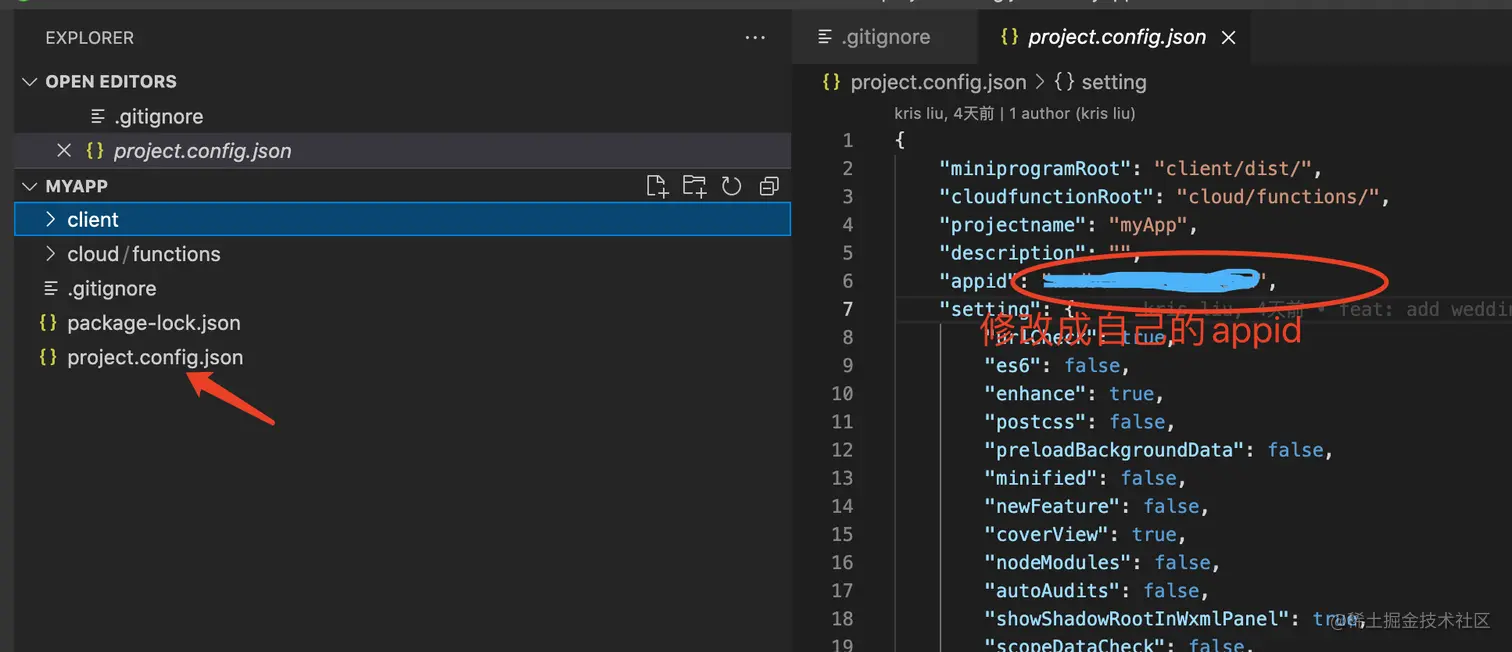Click the "showShadowRootInWxmlPanel" key
Screen dimensions: 1512x652
pos(1137,618)
